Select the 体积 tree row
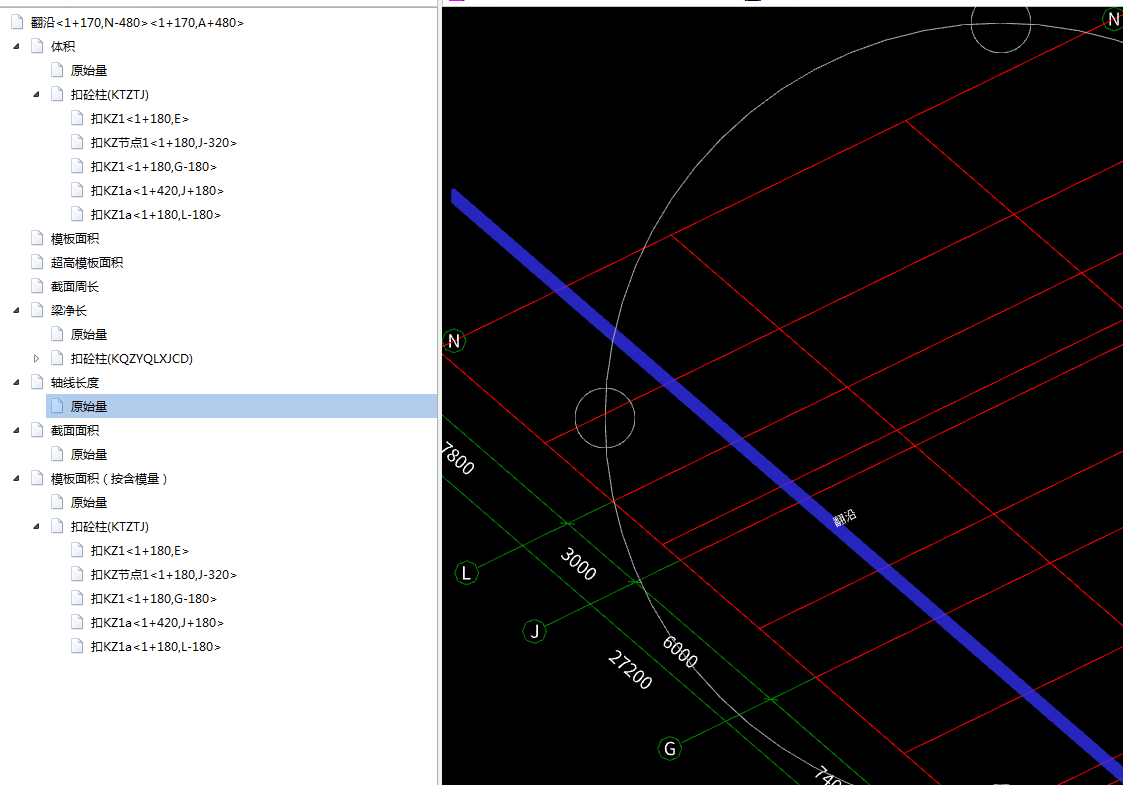 pyautogui.click(x=62, y=47)
